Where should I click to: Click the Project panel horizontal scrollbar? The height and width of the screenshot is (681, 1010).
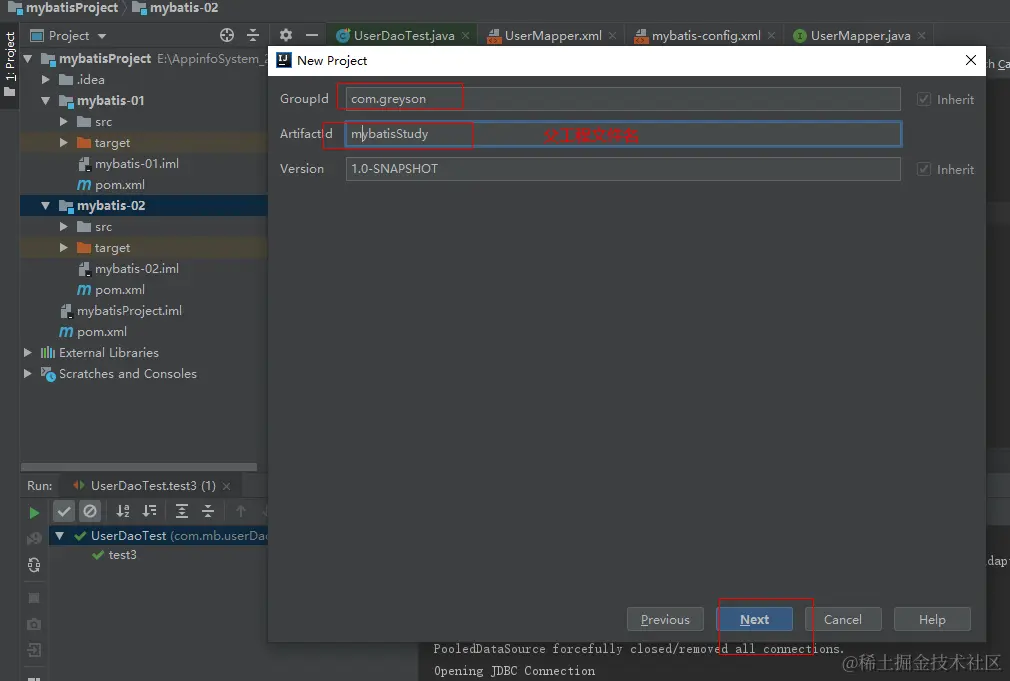[138, 466]
